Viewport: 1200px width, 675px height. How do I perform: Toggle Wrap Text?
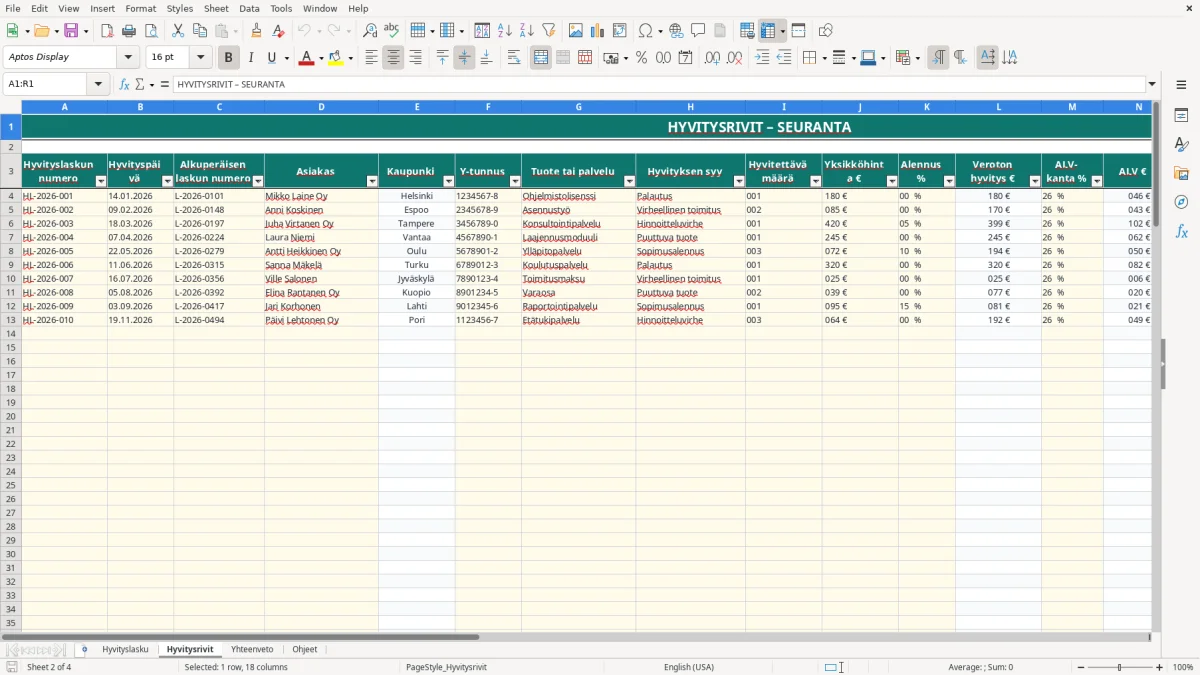click(x=514, y=58)
